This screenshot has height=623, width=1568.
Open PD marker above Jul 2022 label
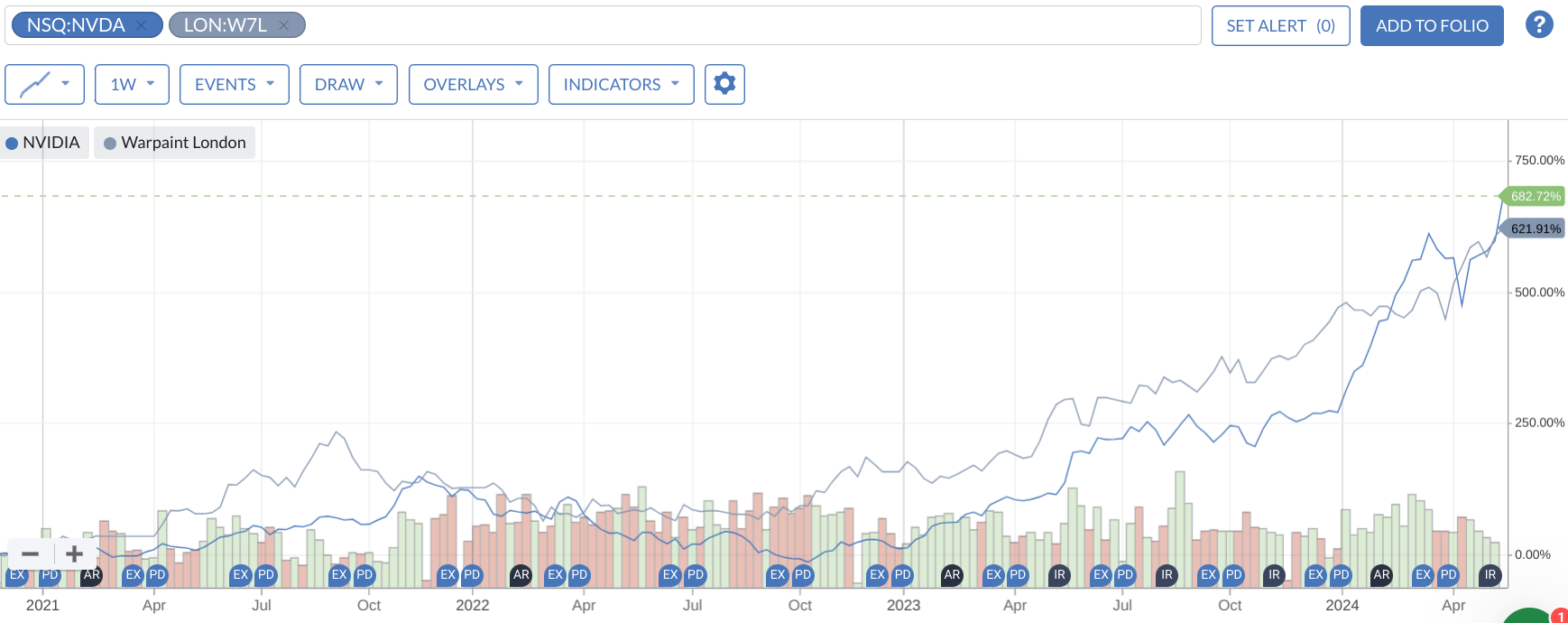pos(696,574)
